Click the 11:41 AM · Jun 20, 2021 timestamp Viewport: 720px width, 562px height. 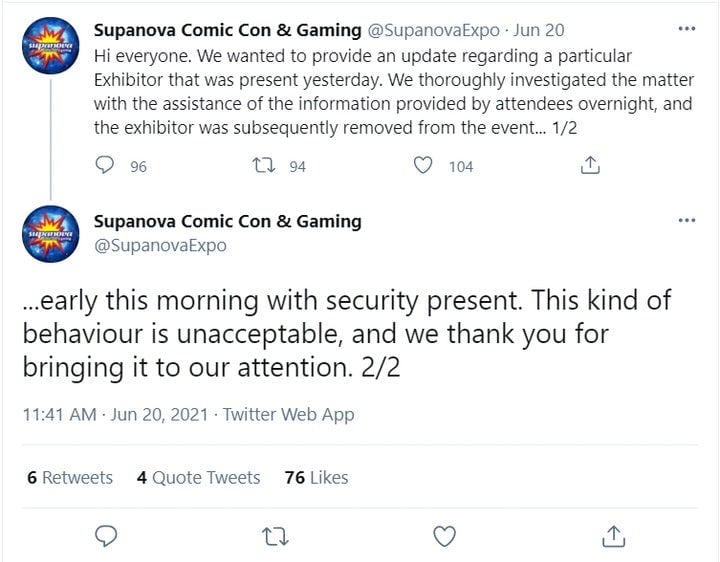(x=117, y=414)
